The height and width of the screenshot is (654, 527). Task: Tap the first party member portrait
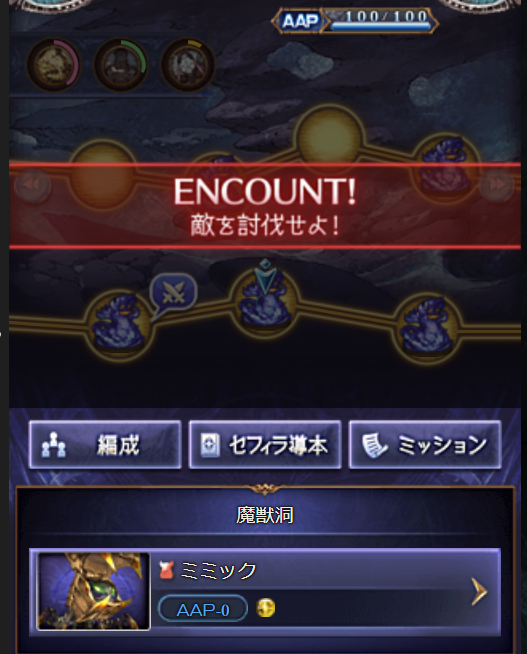click(53, 65)
